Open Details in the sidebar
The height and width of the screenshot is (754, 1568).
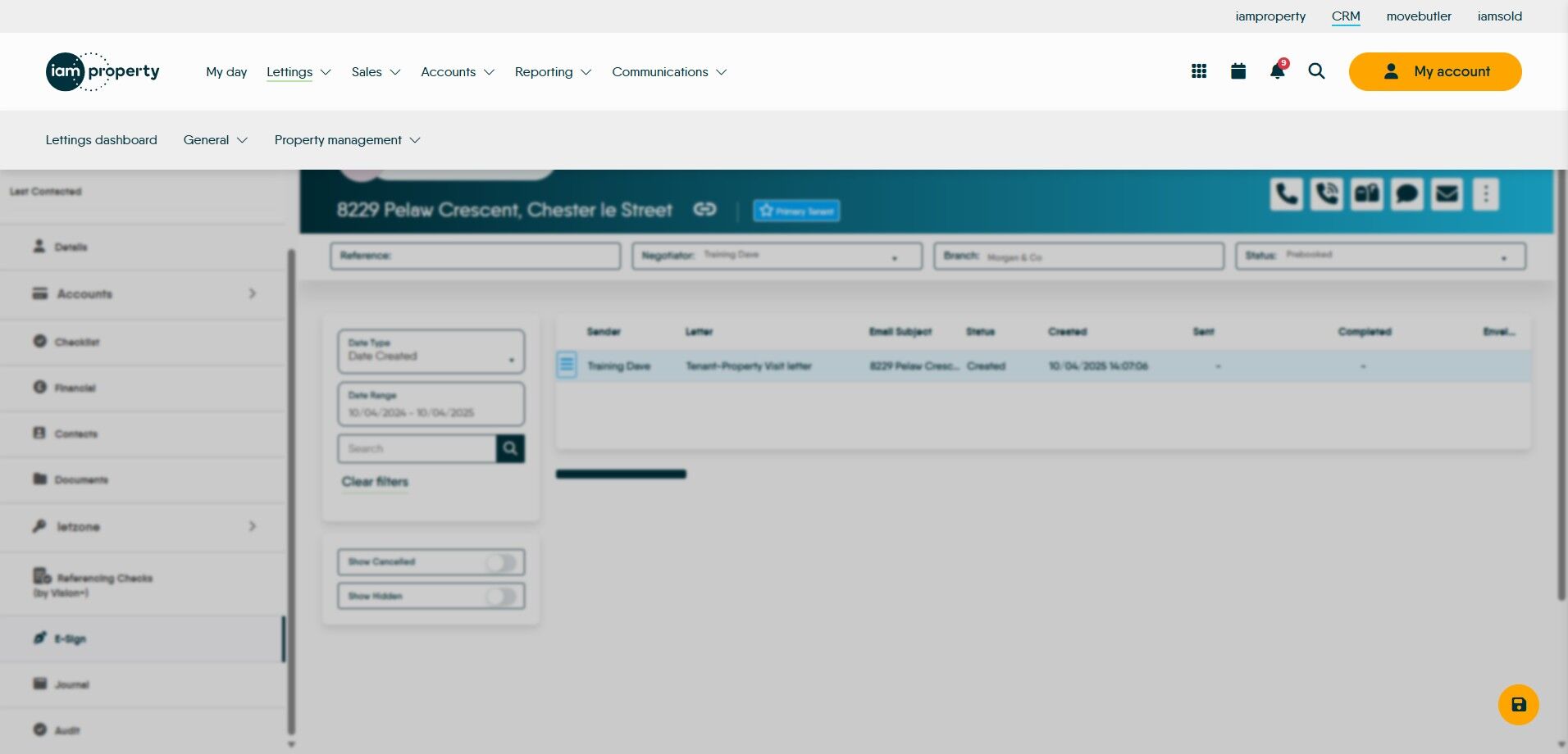pos(144,247)
